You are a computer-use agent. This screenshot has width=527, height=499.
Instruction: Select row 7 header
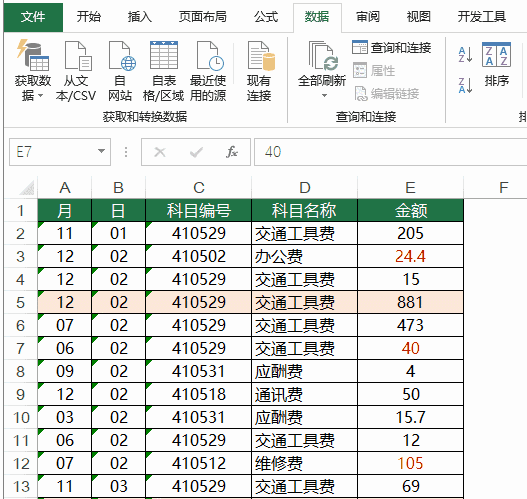[x=21, y=348]
